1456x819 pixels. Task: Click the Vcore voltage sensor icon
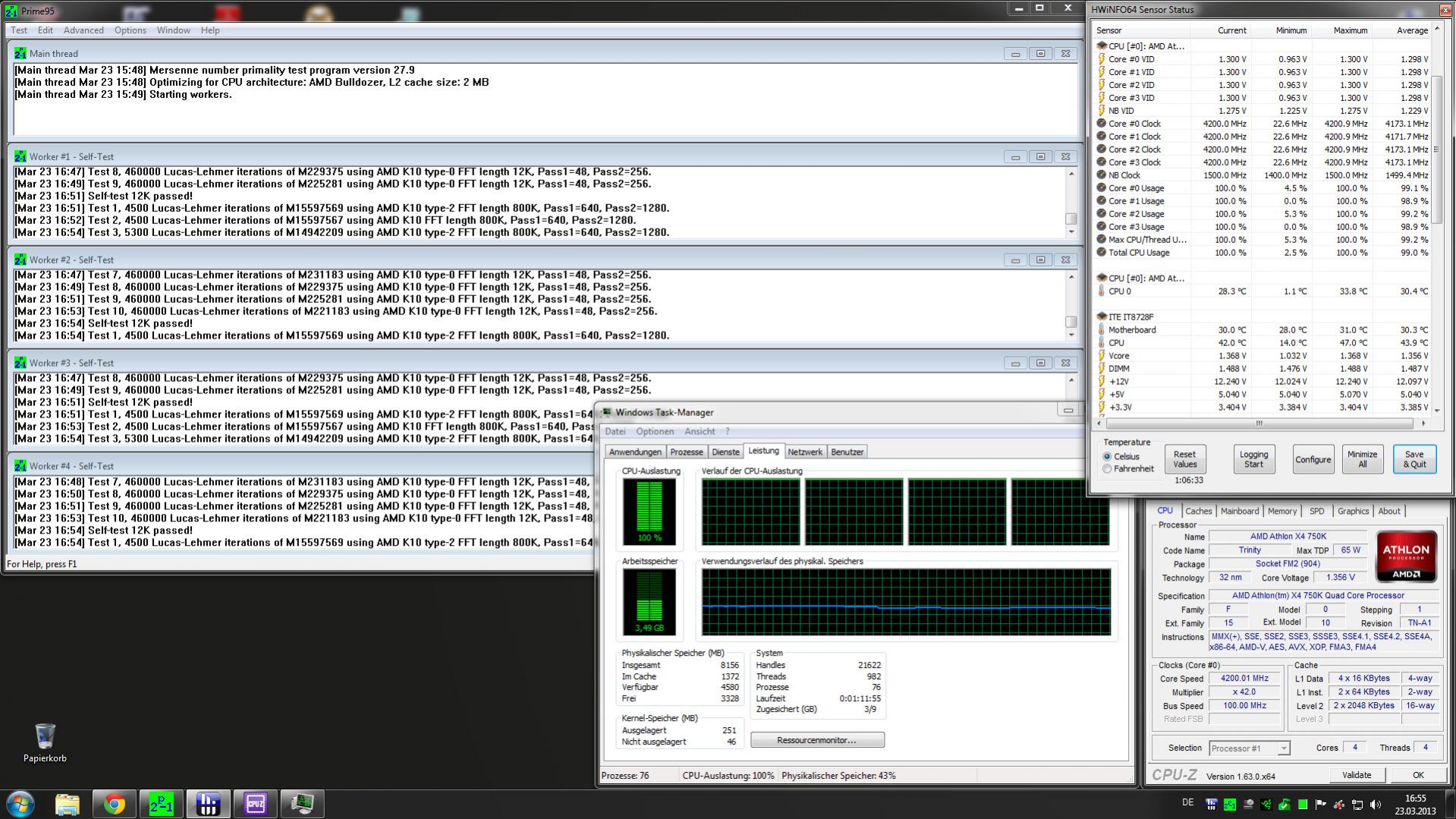[1102, 356]
